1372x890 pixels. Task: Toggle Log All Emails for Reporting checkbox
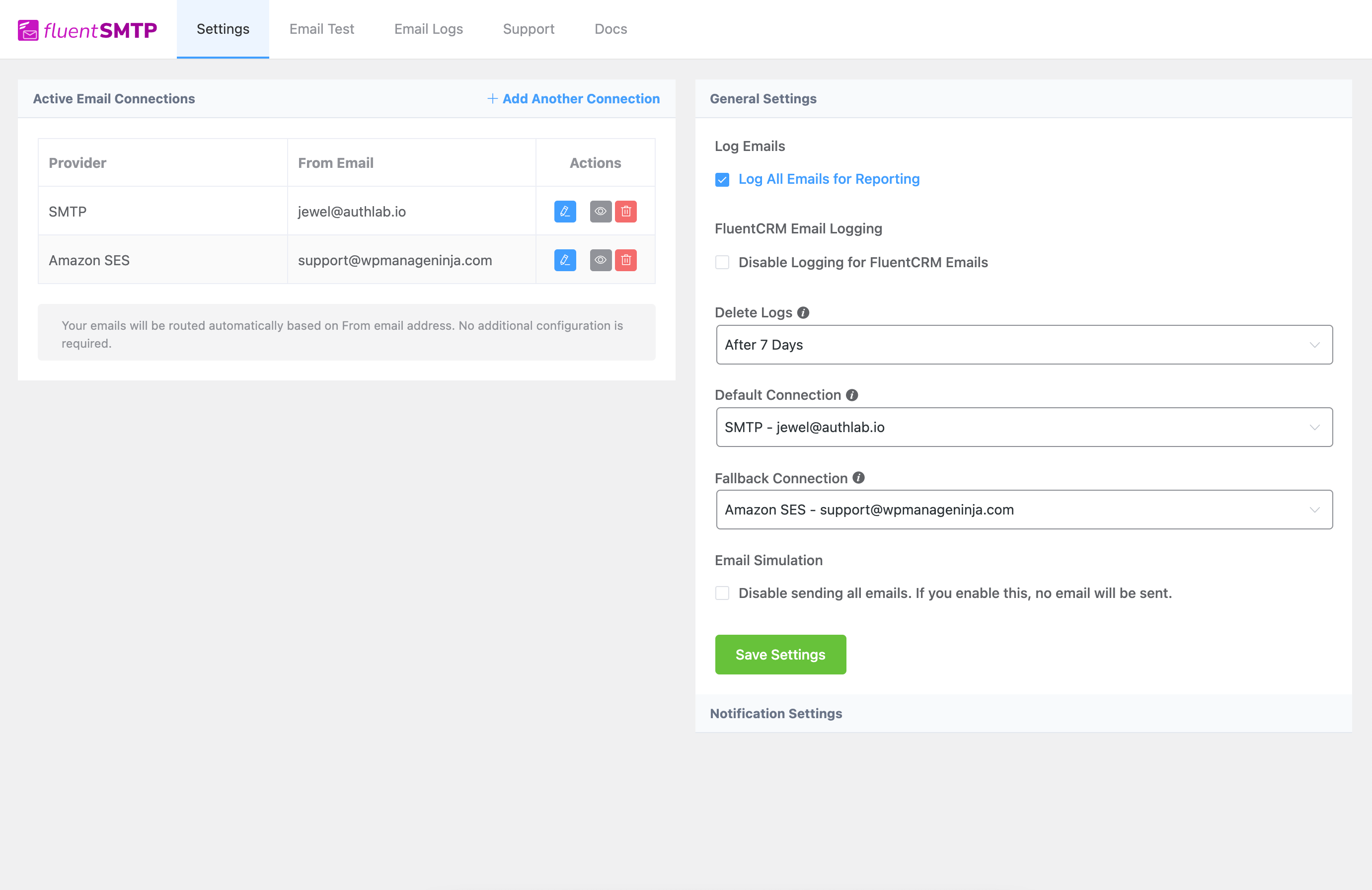[x=722, y=180]
